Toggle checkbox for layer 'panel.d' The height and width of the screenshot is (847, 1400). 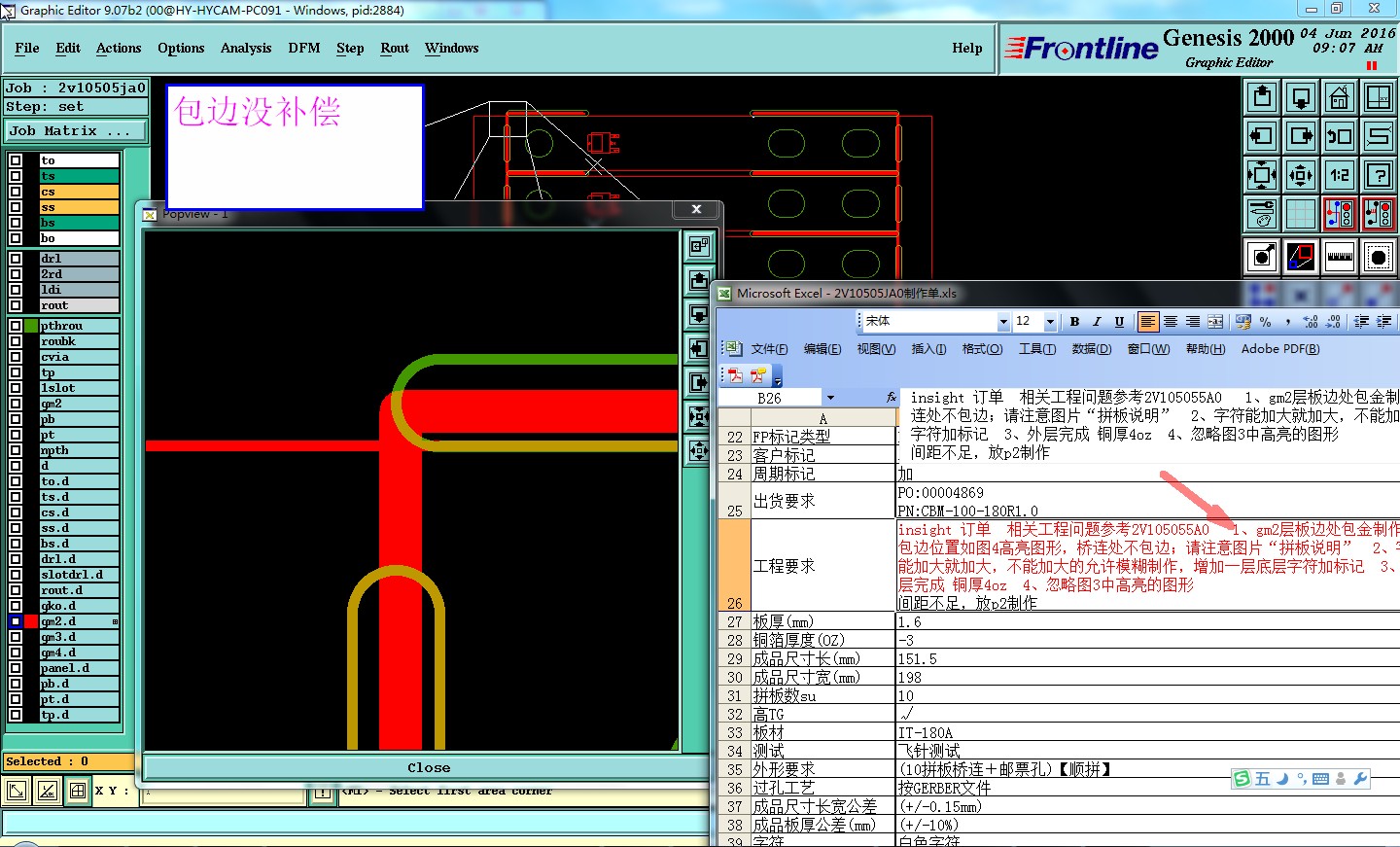[16, 668]
